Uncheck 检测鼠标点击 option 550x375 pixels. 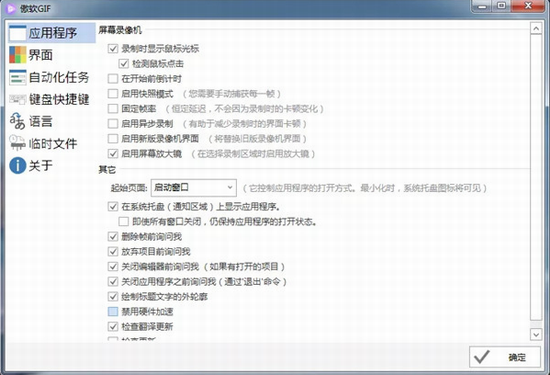124,63
